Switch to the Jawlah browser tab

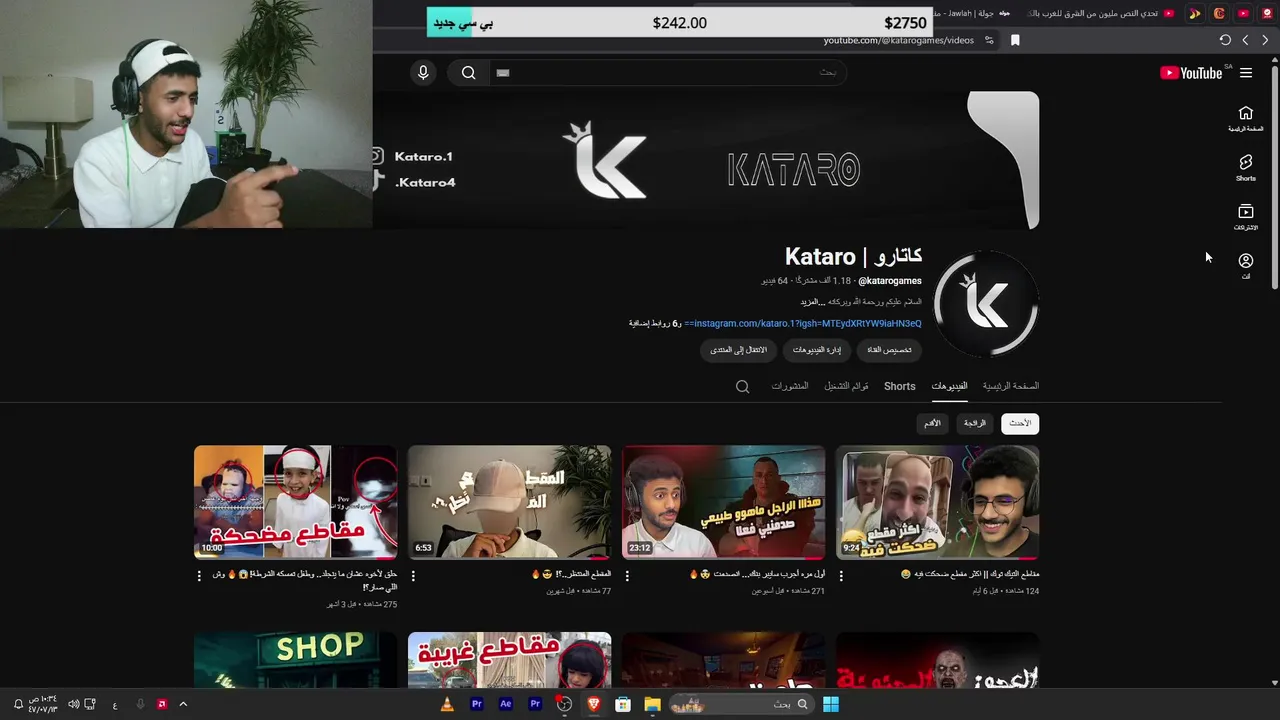pyautogui.click(x=970, y=14)
